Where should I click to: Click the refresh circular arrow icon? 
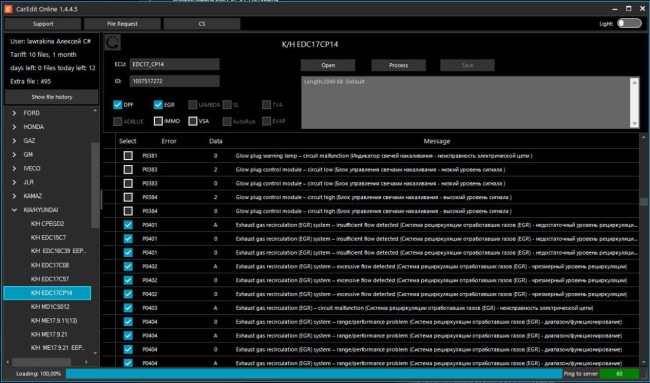click(x=113, y=42)
